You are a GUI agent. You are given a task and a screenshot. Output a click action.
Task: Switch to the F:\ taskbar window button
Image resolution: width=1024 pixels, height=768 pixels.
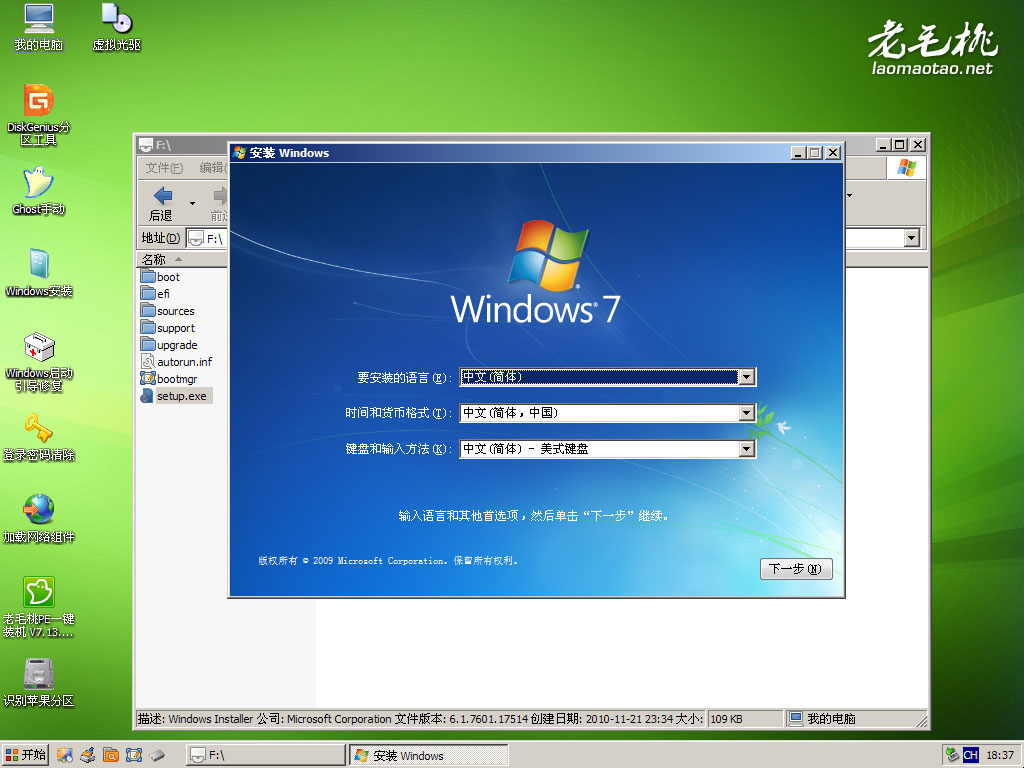[266, 755]
